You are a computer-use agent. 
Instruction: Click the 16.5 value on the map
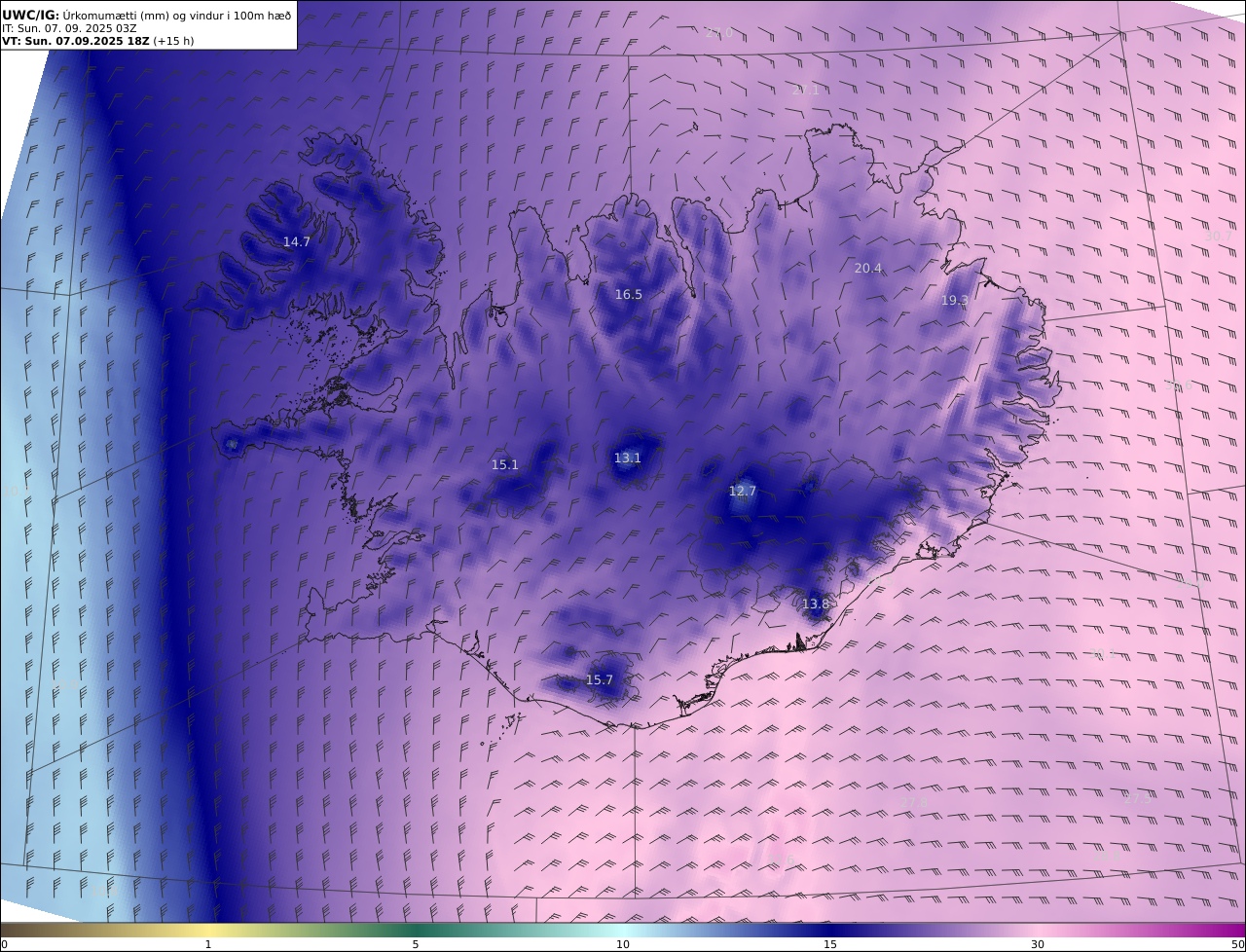click(x=628, y=294)
